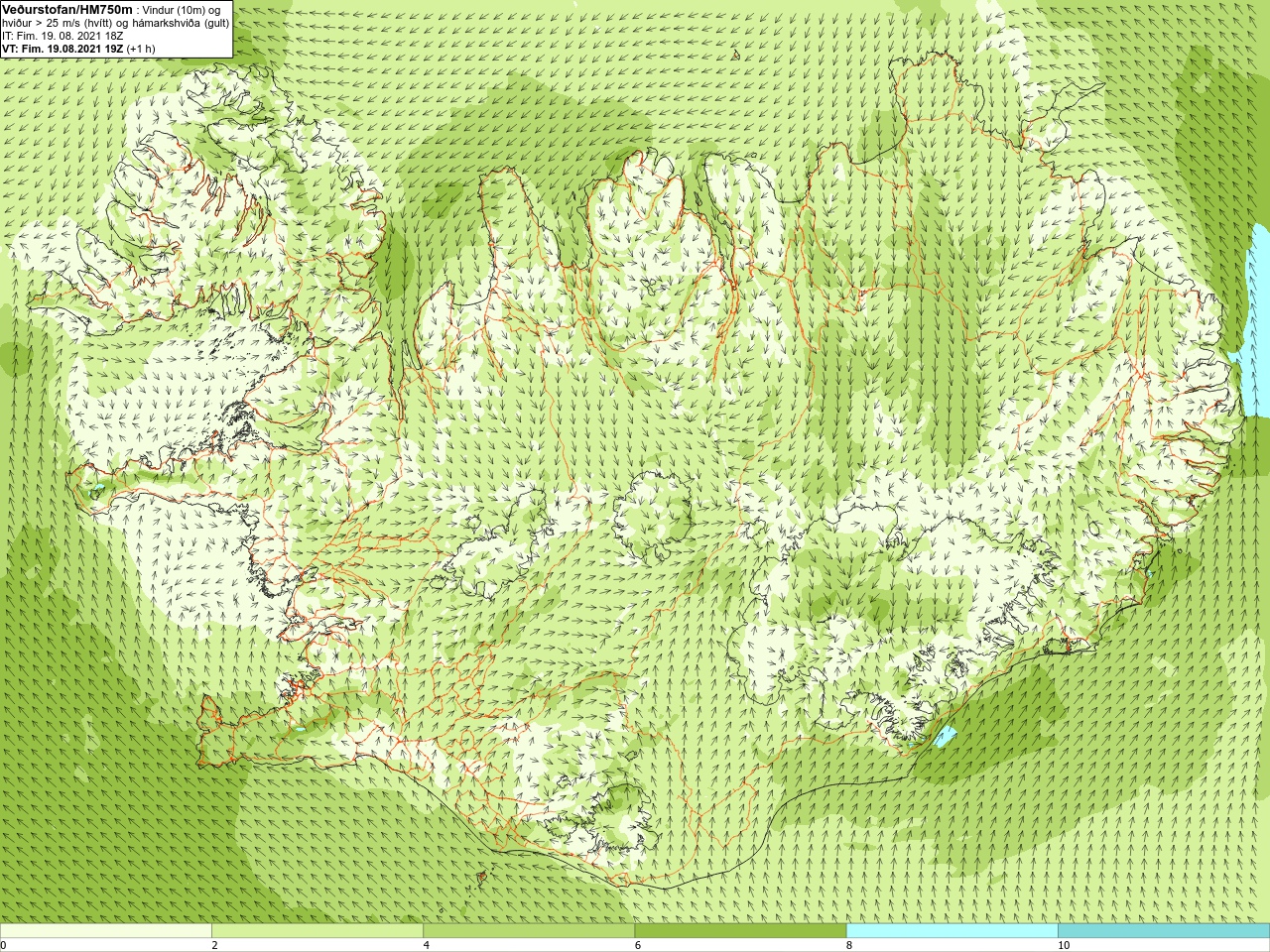Click the 'Vindur (10m) og' legend text
Screen dimensions: 1270x952
pos(182,10)
